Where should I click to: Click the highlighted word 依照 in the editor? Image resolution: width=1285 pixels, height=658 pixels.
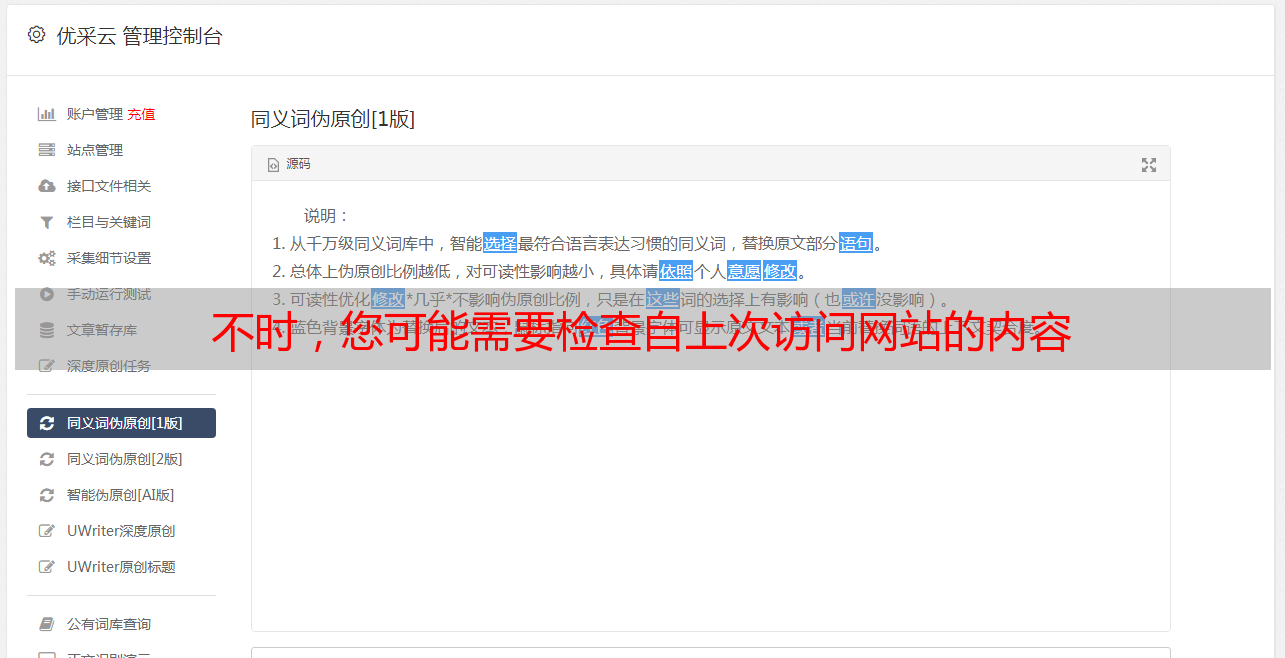[676, 271]
